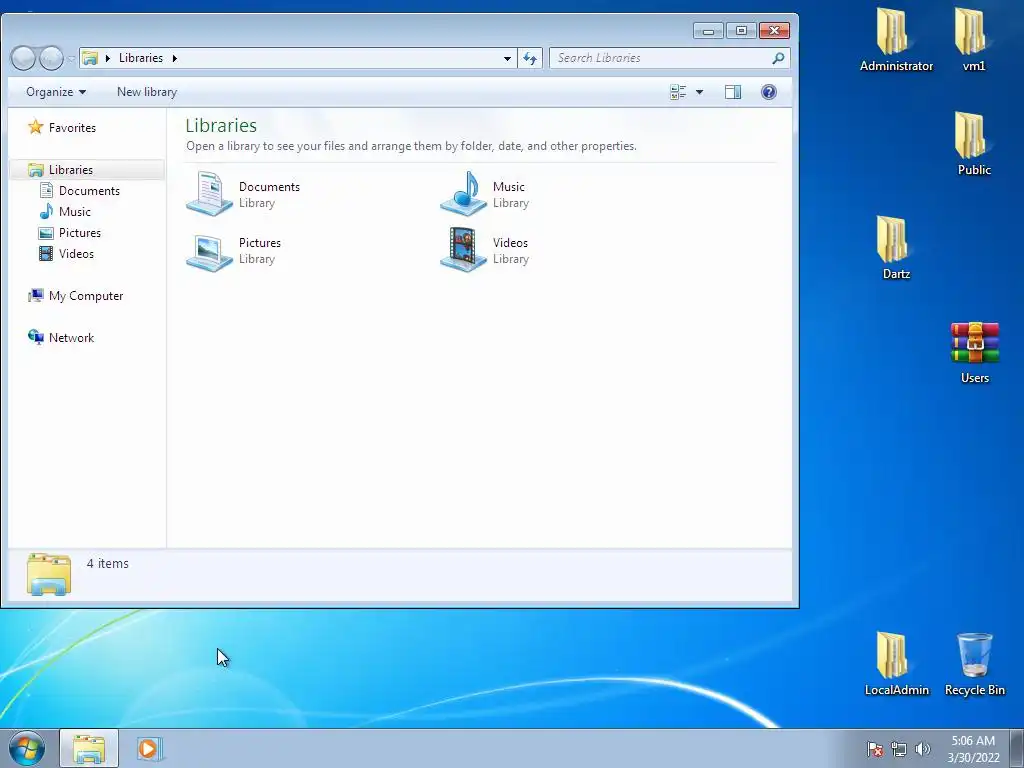This screenshot has height=768, width=1024.
Task: Click network tray icon
Action: (x=899, y=749)
